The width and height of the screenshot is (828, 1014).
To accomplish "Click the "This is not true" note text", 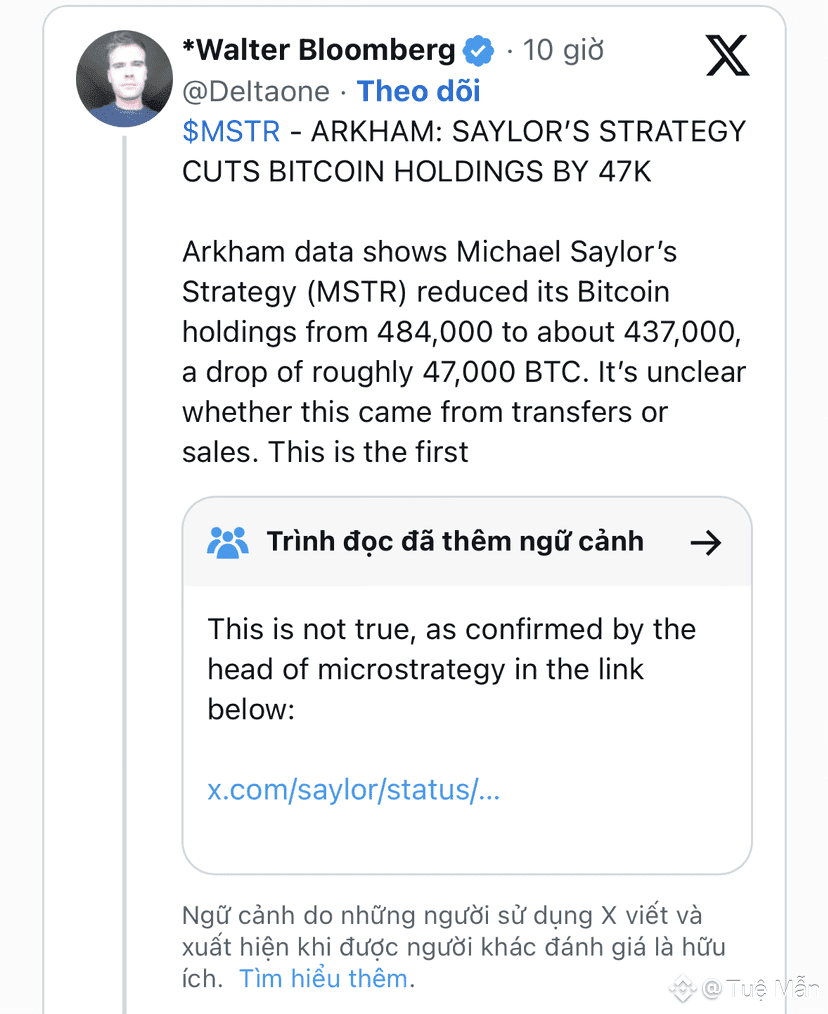I will (451, 668).
